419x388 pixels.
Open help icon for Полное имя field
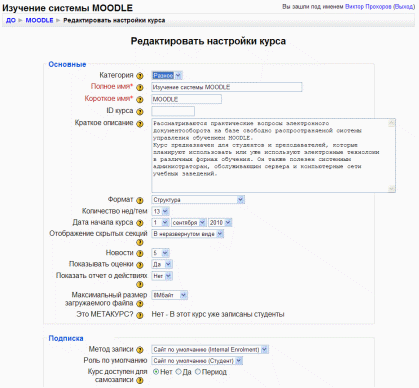point(140,87)
